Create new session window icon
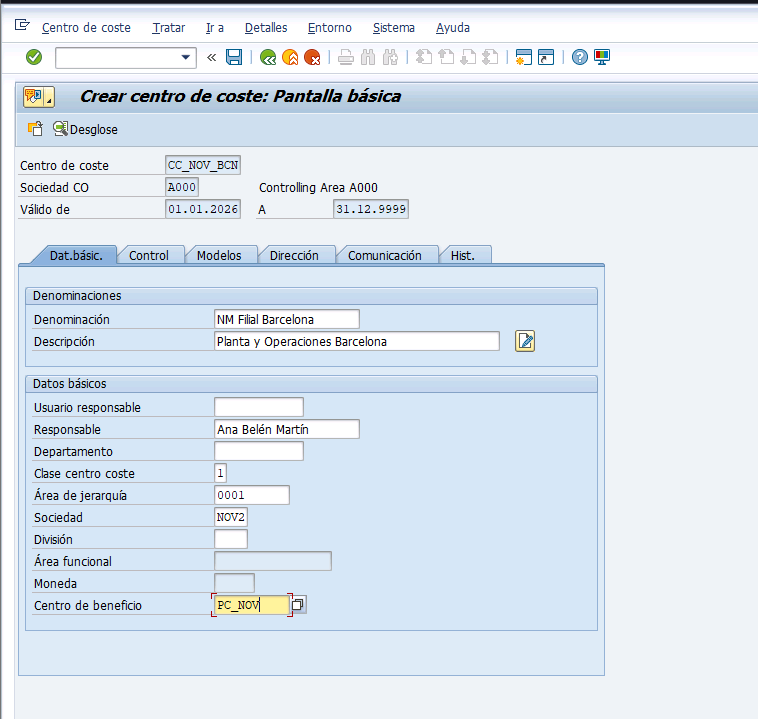 524,58
